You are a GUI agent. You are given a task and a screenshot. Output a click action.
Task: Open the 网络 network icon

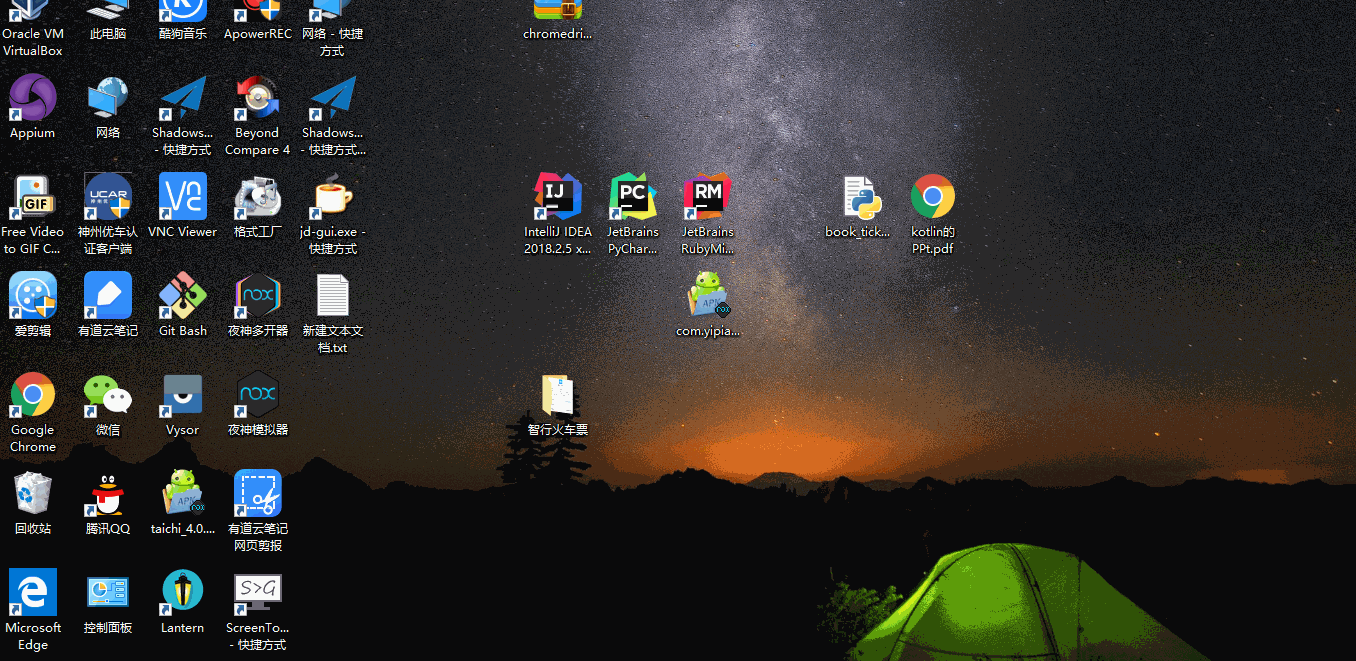point(108,107)
